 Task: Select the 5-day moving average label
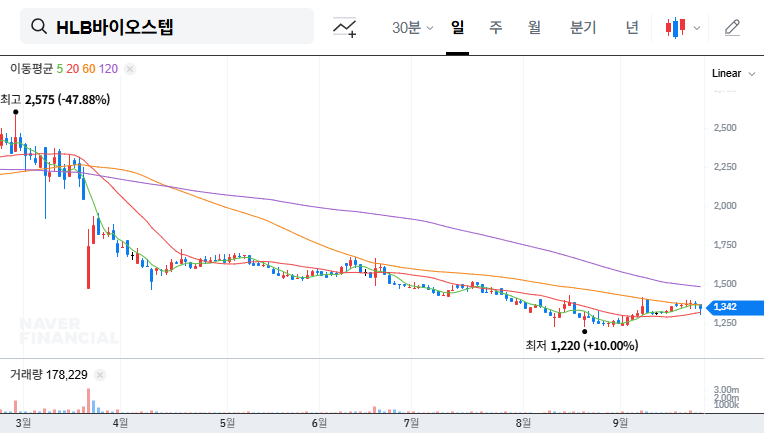(59, 69)
